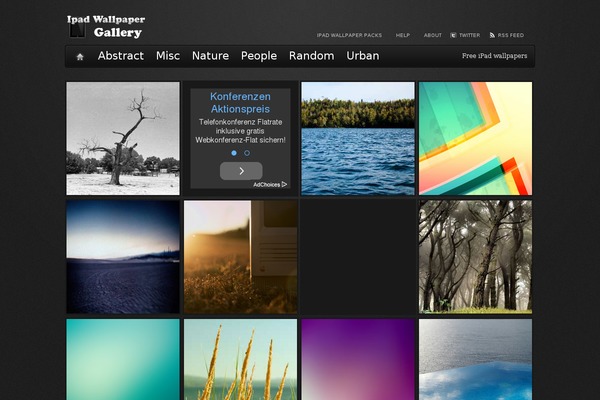The height and width of the screenshot is (400, 600).
Task: Open the lake and forest wallpaper
Action: click(358, 139)
